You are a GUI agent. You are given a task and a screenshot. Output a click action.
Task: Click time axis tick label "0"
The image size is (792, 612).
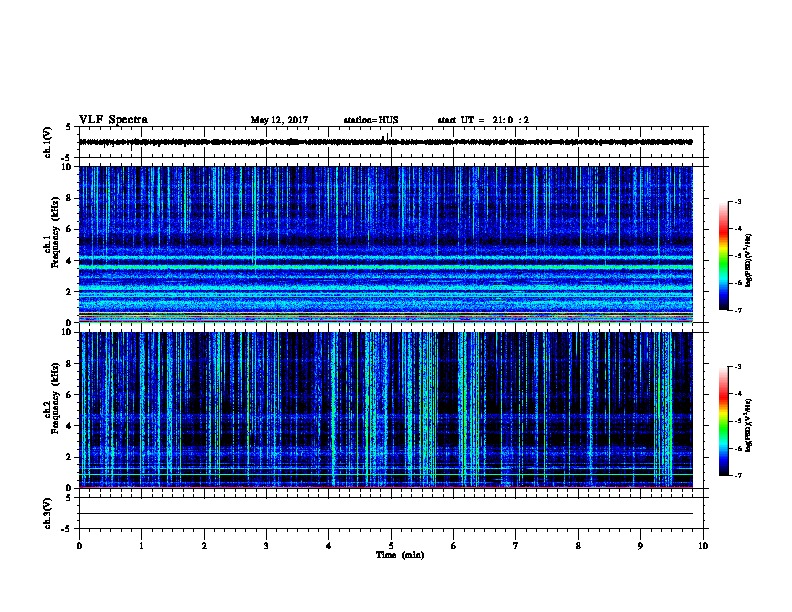[x=79, y=545]
